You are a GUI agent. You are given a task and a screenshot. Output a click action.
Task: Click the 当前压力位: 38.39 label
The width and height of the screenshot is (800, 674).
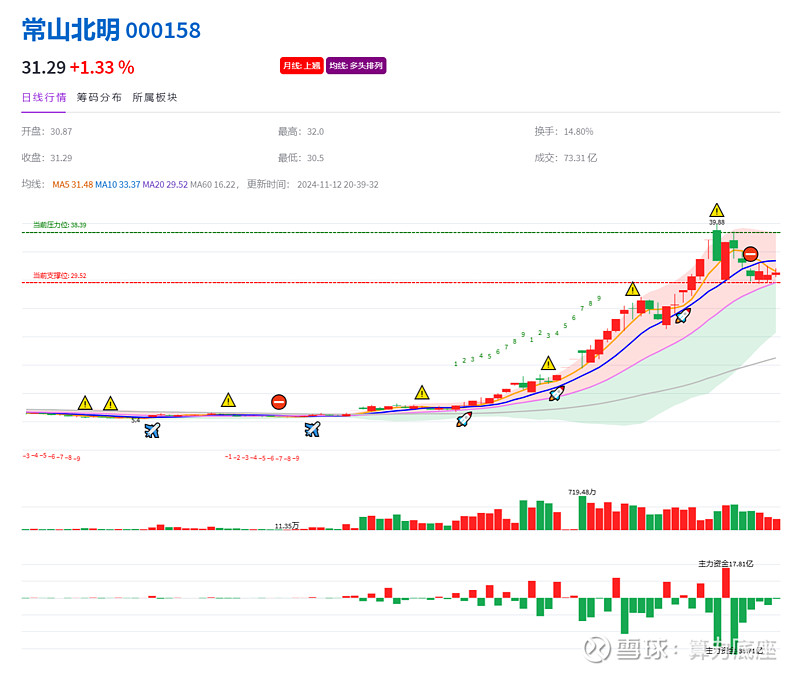point(60,225)
